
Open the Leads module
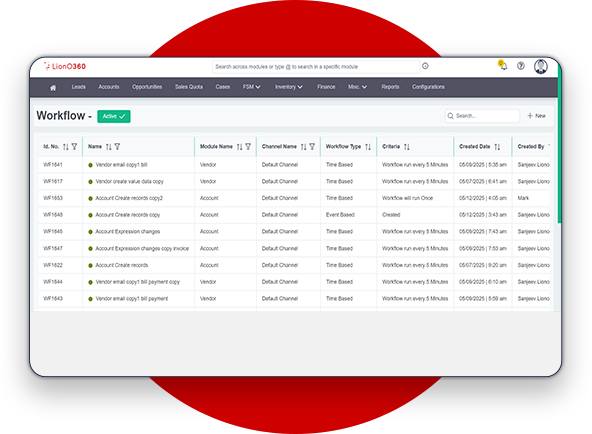pos(79,87)
